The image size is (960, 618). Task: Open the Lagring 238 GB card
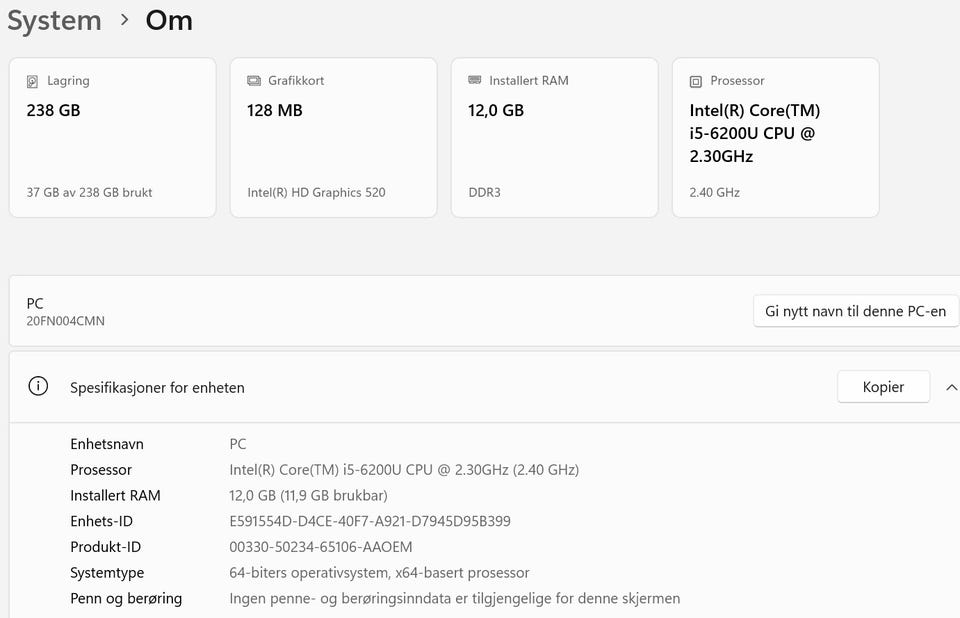[x=112, y=137]
